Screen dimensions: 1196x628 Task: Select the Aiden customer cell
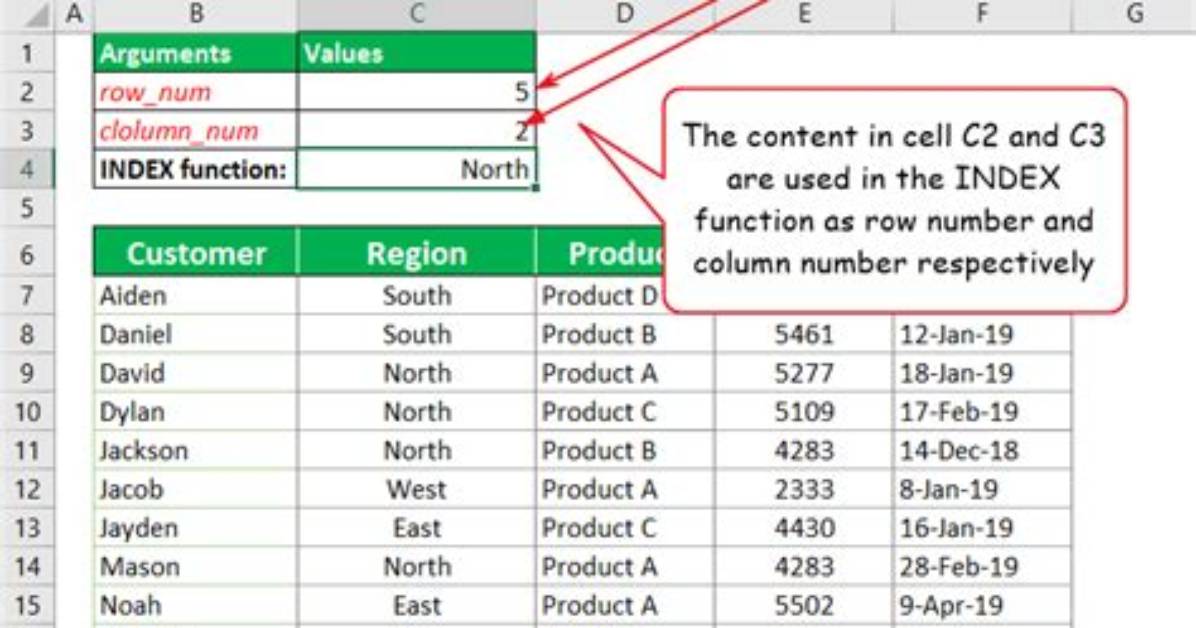coord(195,295)
